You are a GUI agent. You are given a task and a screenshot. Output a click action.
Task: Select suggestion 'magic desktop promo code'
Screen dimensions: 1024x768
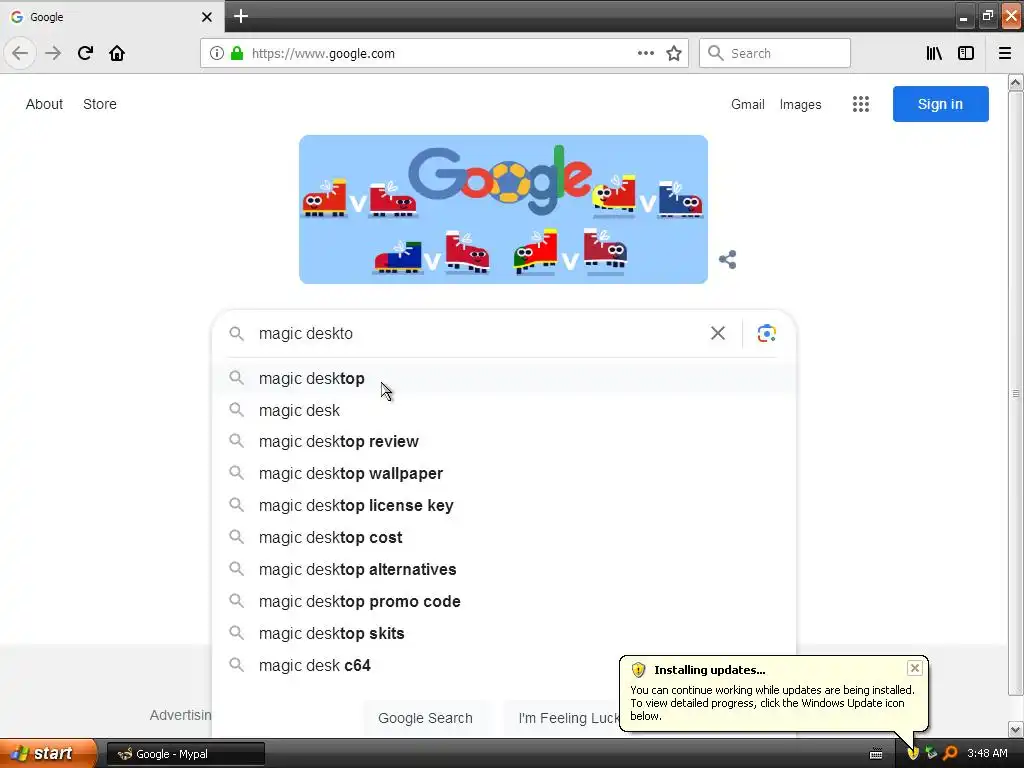(x=504, y=601)
